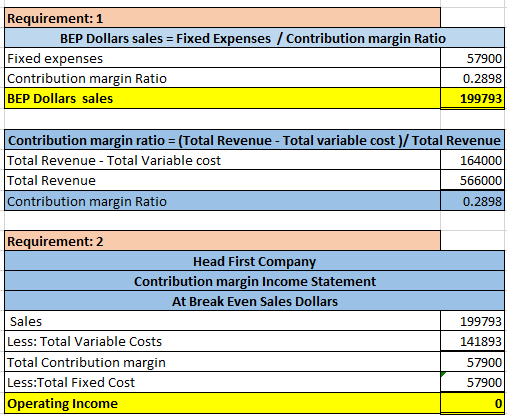Select the 'Requirement: 1' header cell
This screenshot has width=507, height=415.
222,18
